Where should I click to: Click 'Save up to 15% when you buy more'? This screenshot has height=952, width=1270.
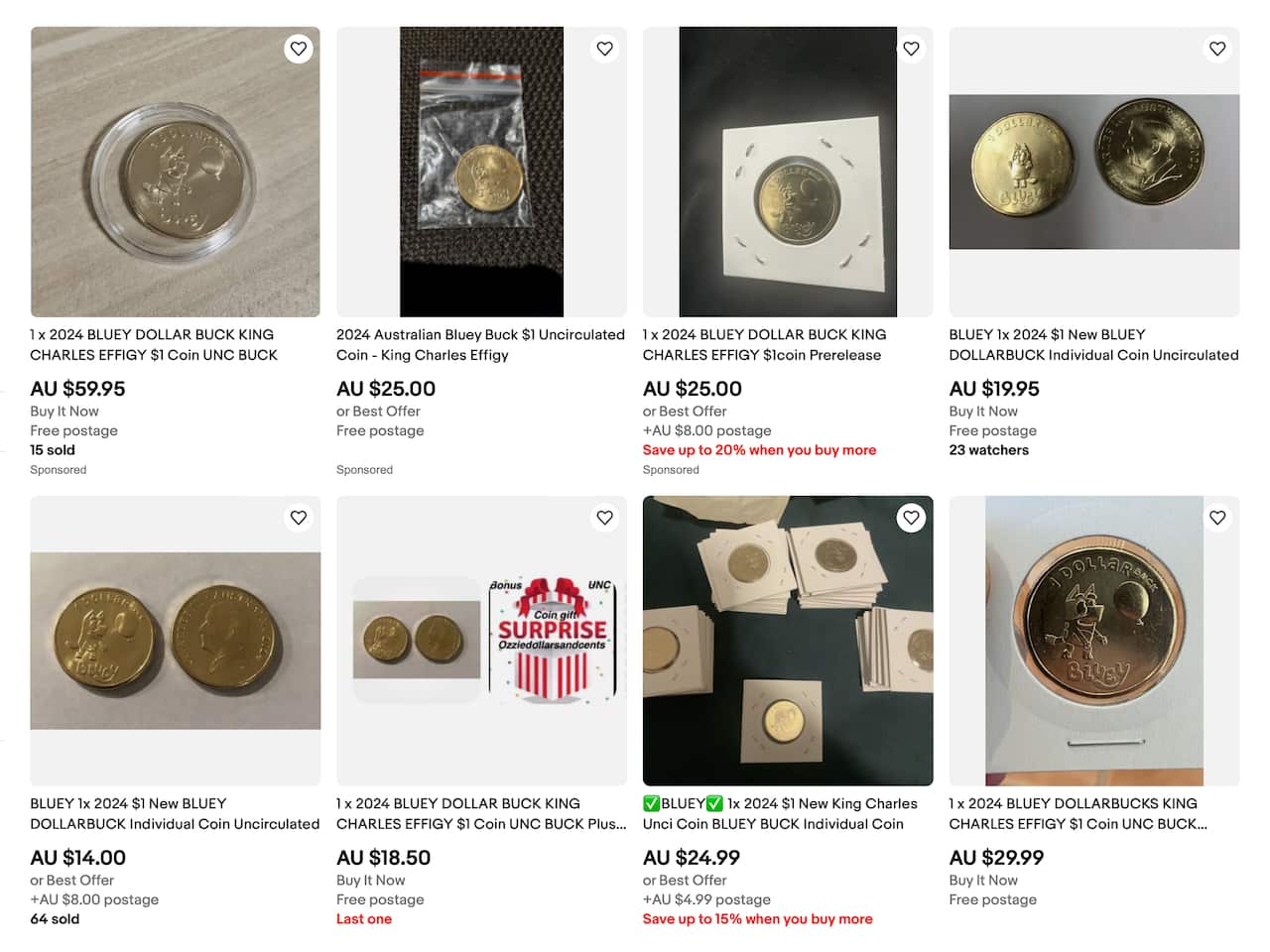coord(757,919)
